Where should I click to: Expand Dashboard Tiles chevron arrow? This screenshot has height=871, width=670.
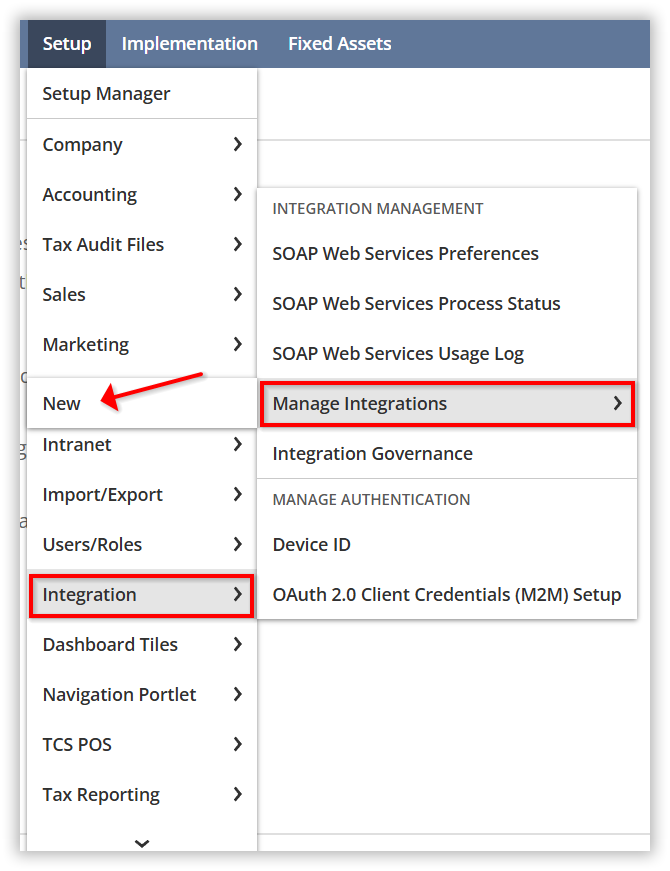click(238, 644)
